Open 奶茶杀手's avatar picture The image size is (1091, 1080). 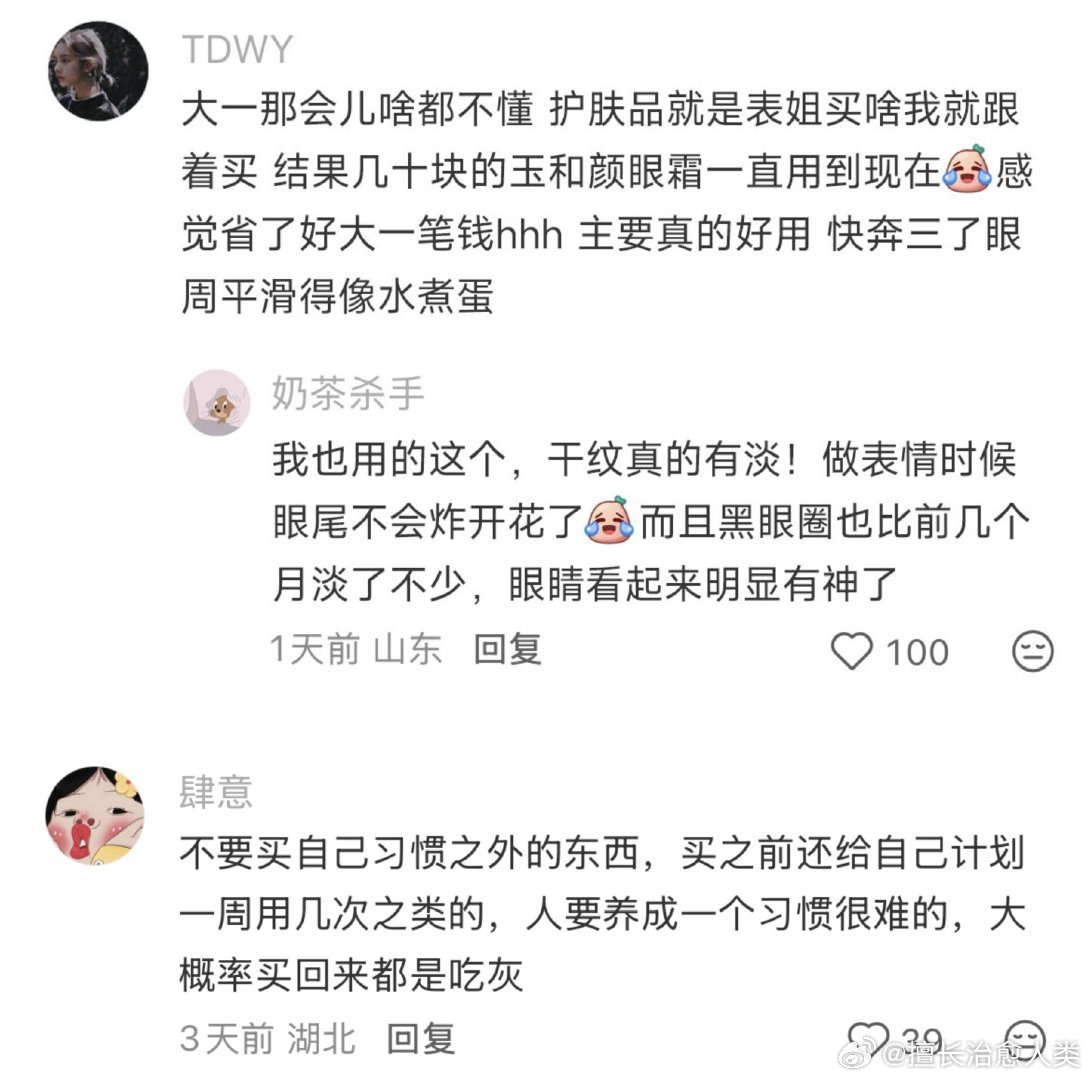point(216,402)
